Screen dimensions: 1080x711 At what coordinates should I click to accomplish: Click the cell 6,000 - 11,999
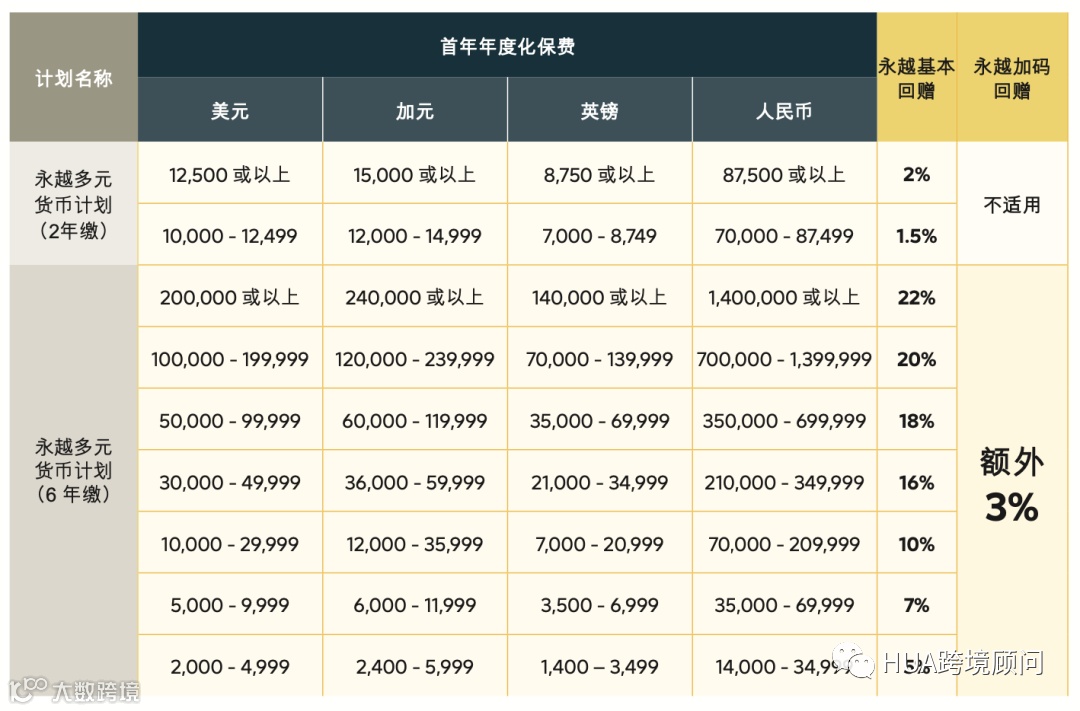[415, 604]
